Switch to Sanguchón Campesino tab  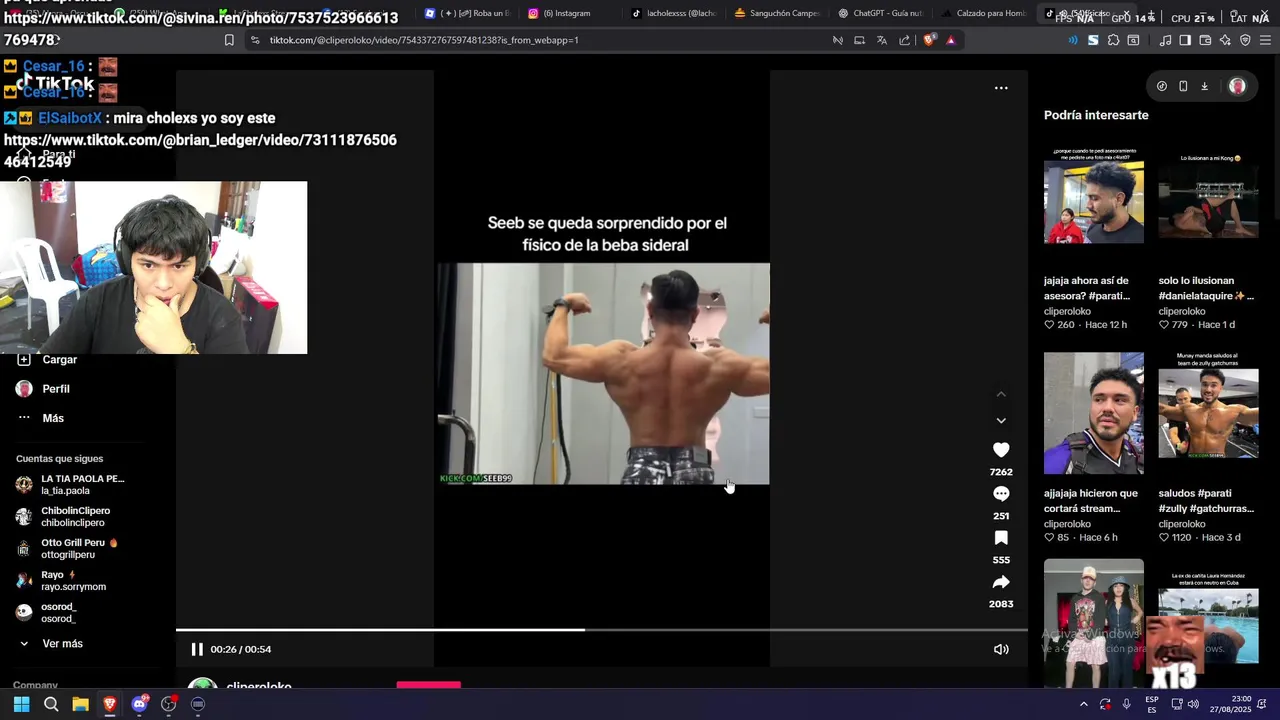[776, 13]
